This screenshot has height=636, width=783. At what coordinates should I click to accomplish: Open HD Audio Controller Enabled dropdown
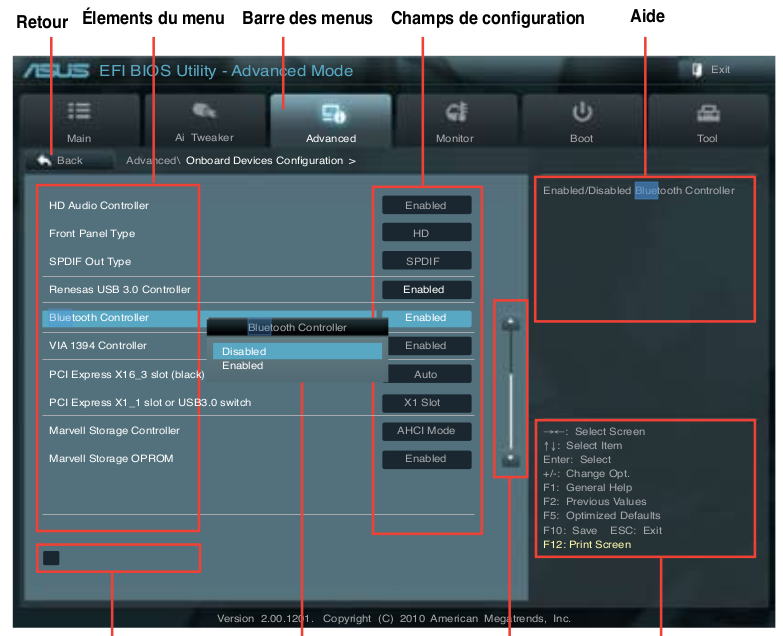(x=426, y=205)
